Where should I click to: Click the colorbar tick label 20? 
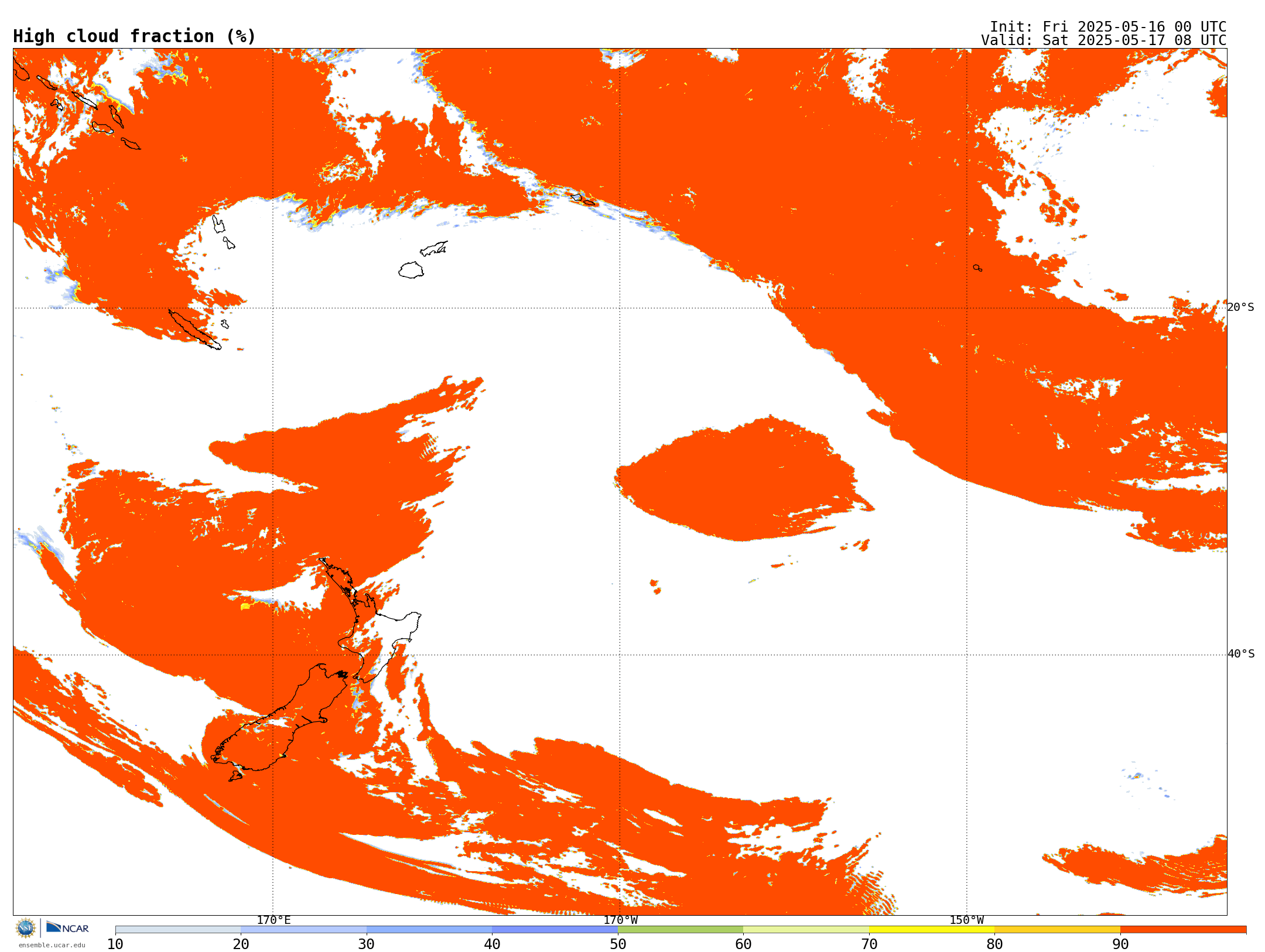[x=241, y=944]
